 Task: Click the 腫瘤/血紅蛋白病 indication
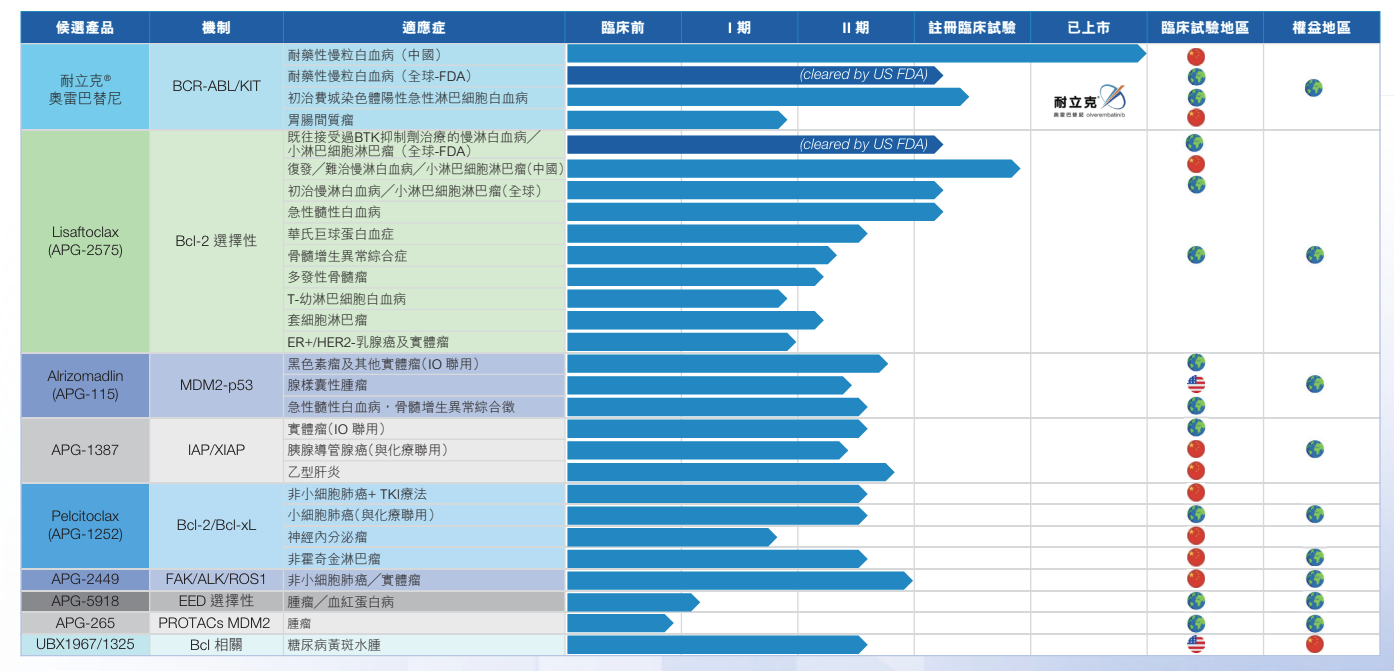pyautogui.click(x=340, y=602)
